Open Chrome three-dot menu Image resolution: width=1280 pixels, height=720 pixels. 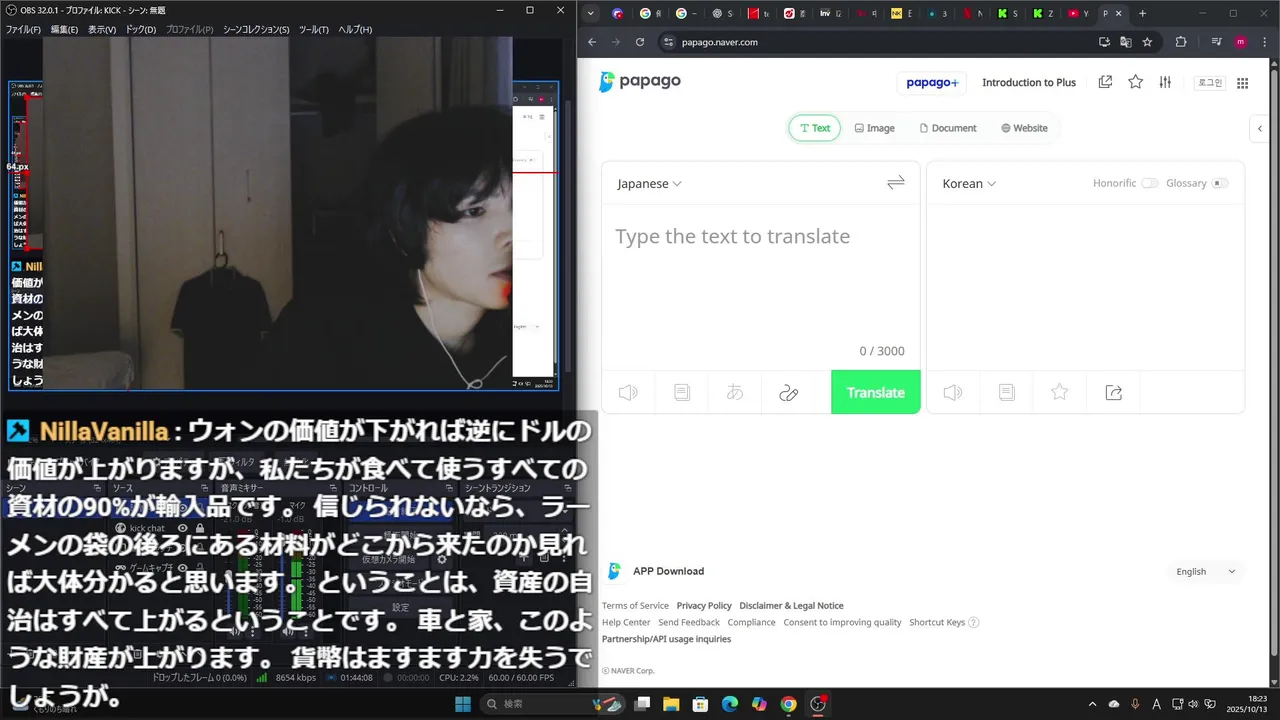click(1264, 42)
